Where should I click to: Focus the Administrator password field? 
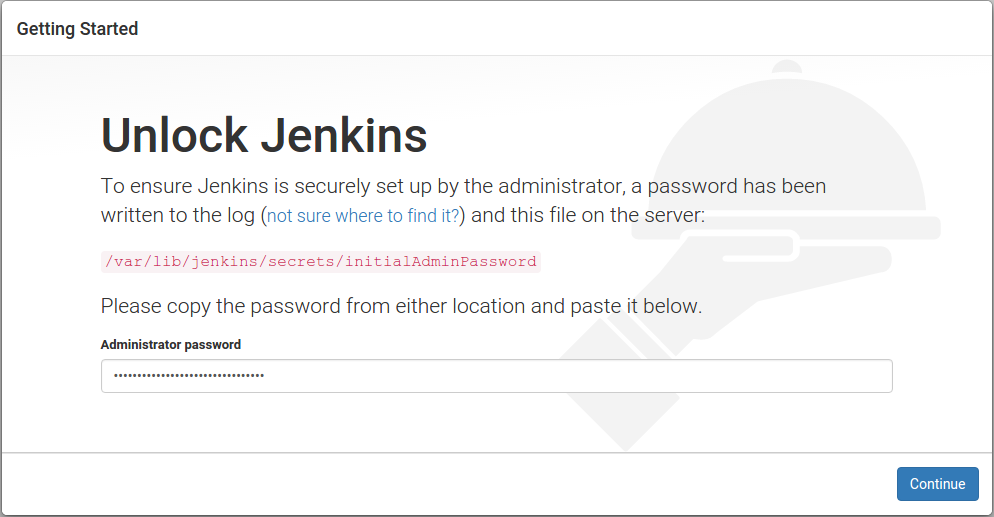(x=496, y=376)
